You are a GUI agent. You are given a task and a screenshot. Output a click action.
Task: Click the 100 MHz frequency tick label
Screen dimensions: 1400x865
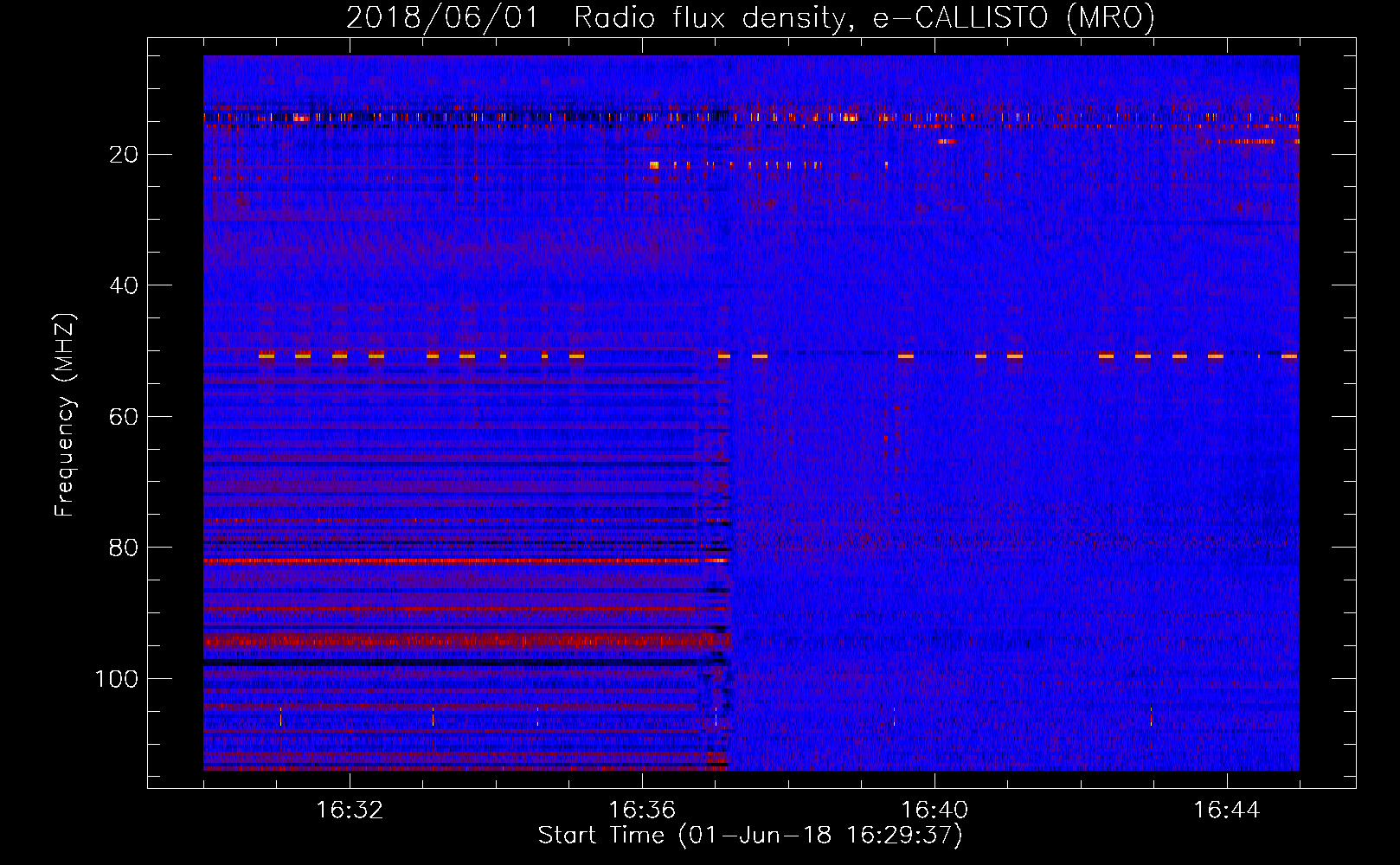click(x=117, y=679)
